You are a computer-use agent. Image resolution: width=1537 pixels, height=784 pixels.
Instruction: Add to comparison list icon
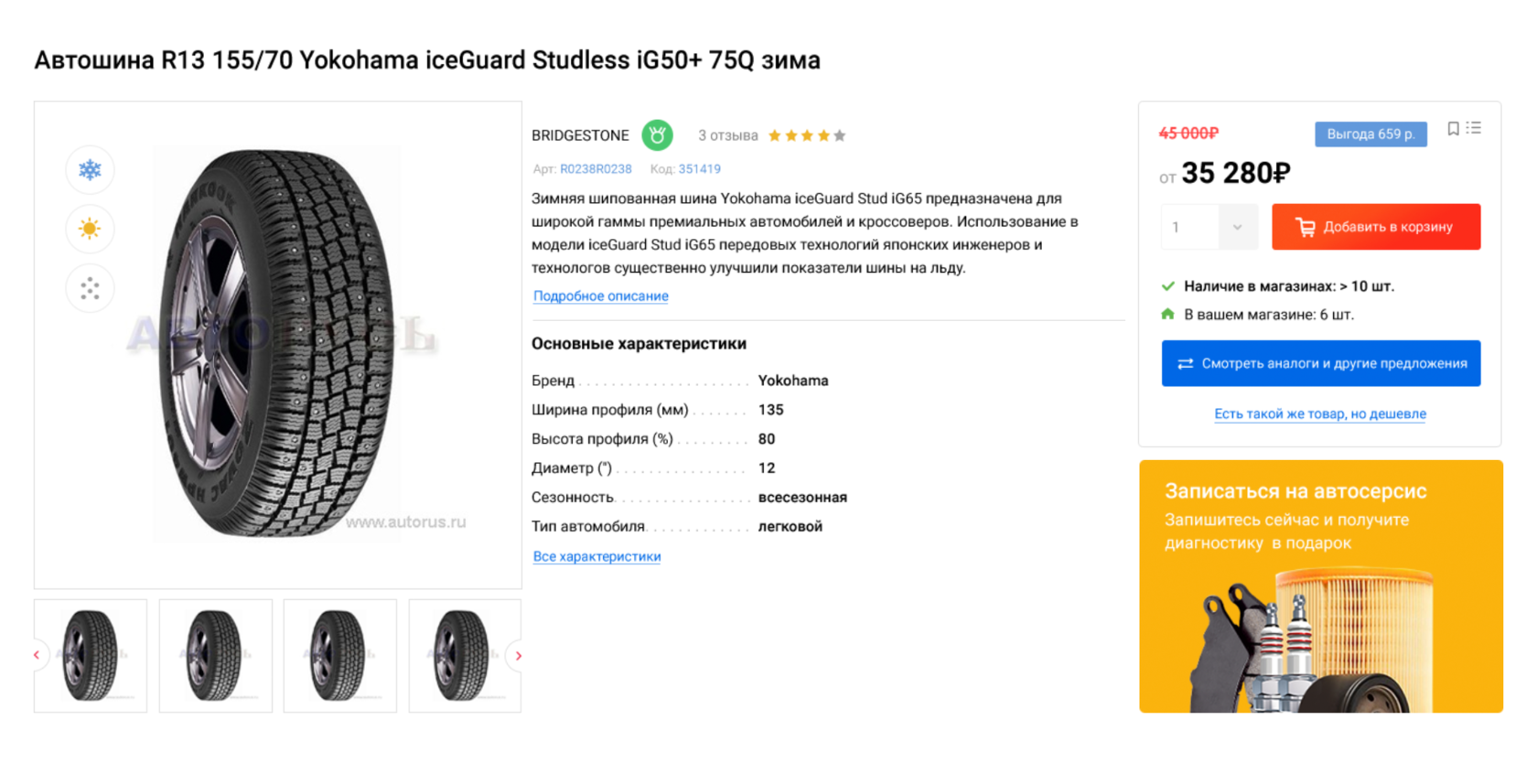tap(1473, 129)
